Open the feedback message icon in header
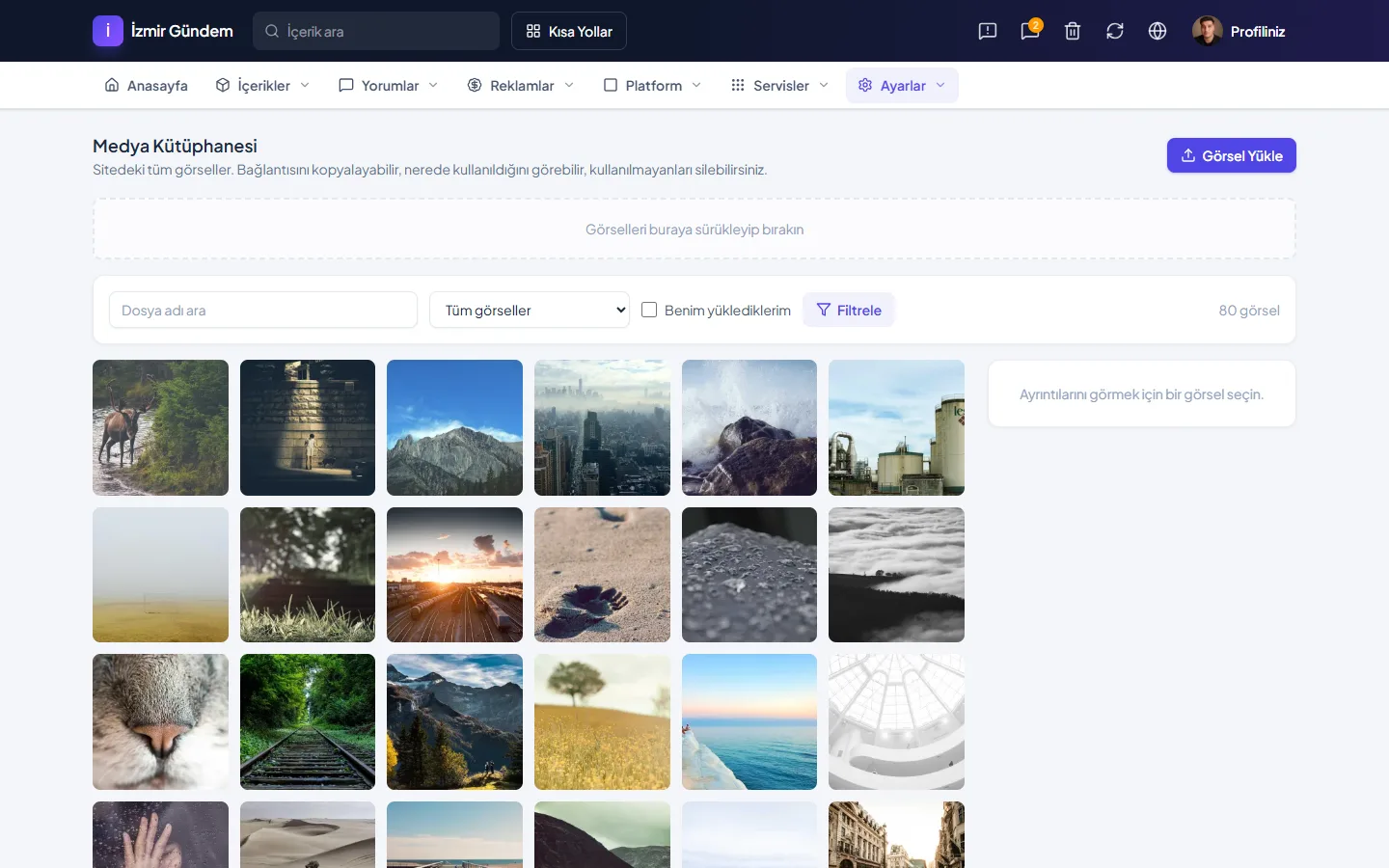Image resolution: width=1389 pixels, height=868 pixels. [988, 31]
